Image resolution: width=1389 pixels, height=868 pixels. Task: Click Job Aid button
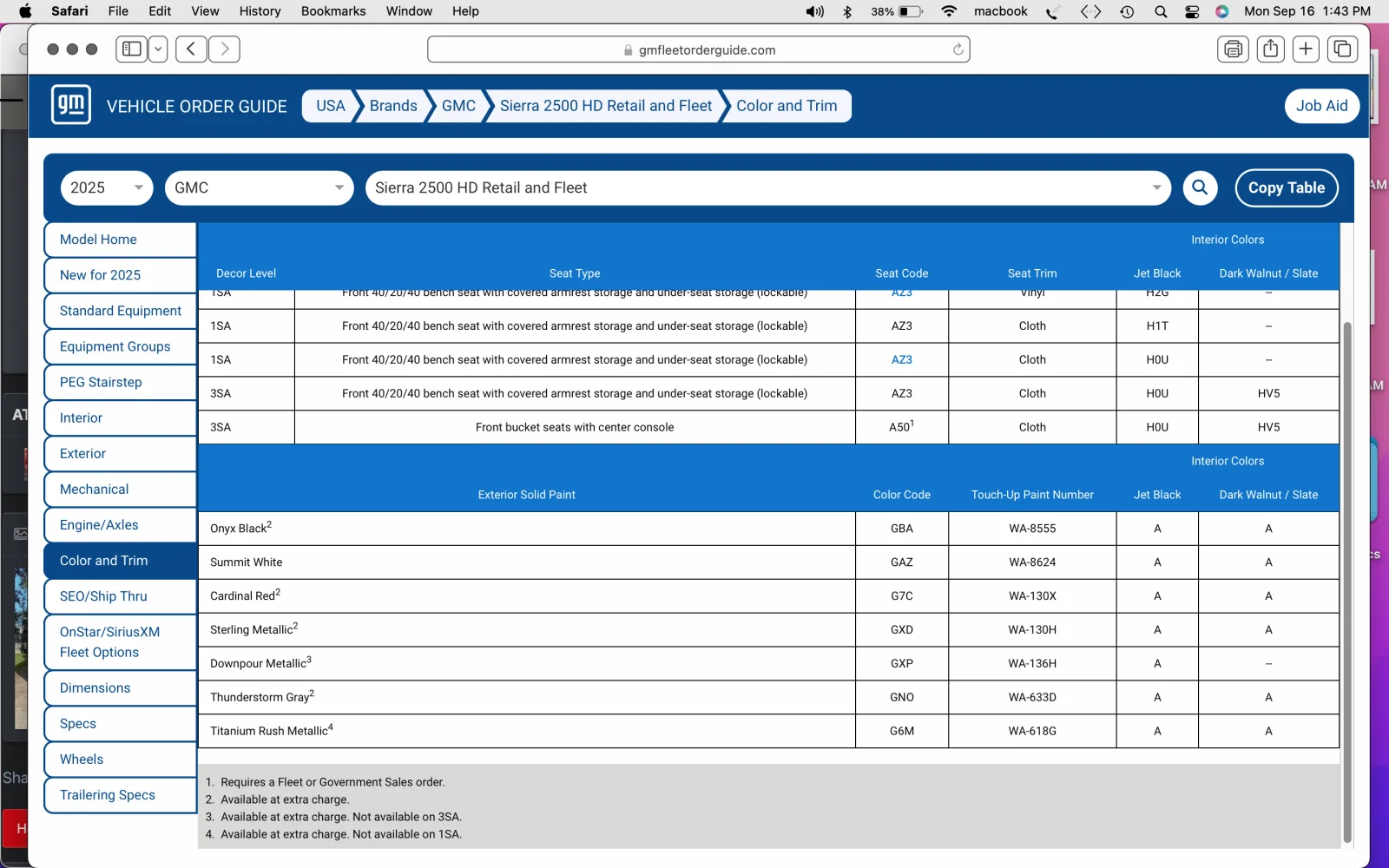tap(1321, 106)
